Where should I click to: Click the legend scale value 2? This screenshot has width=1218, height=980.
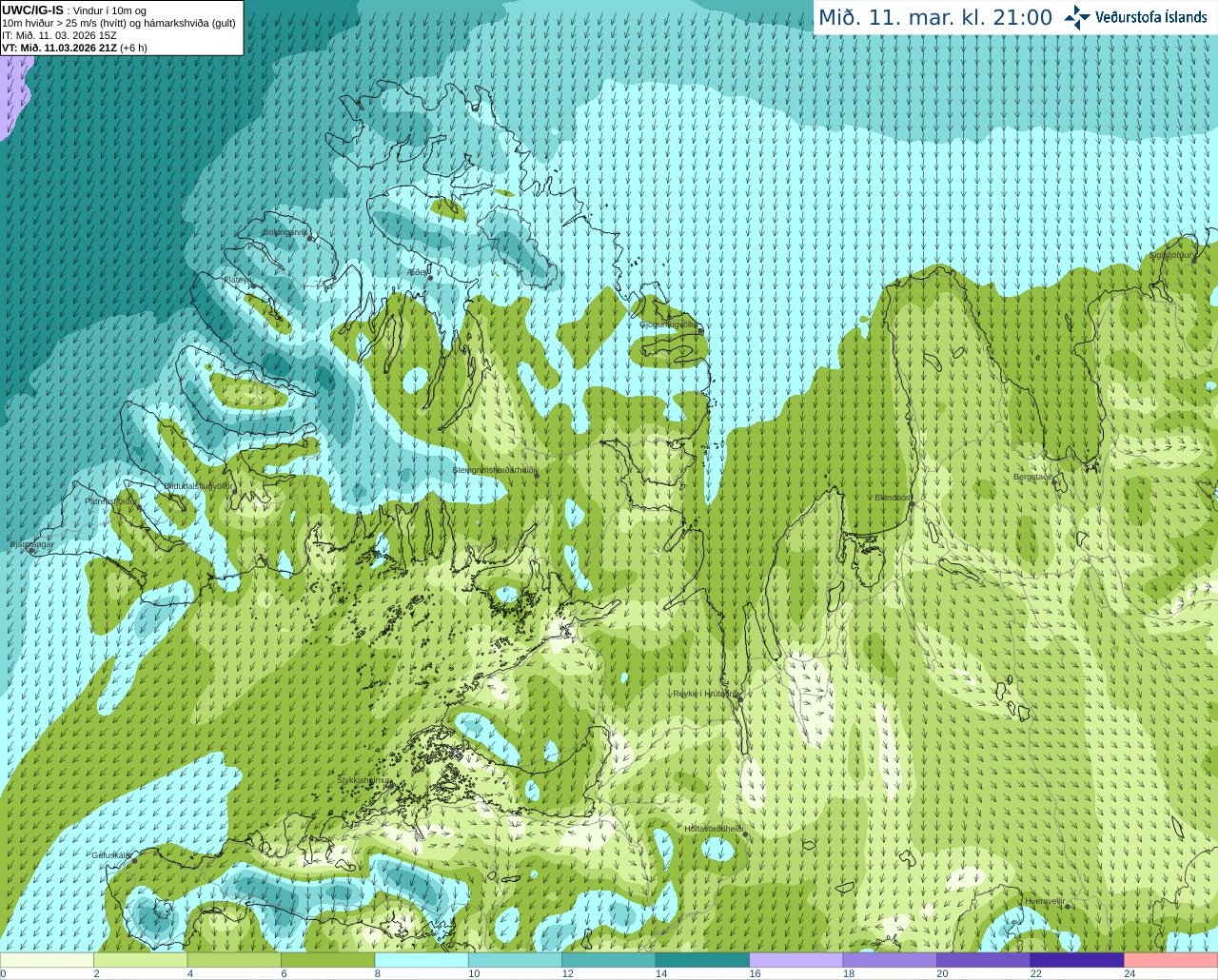(96, 973)
